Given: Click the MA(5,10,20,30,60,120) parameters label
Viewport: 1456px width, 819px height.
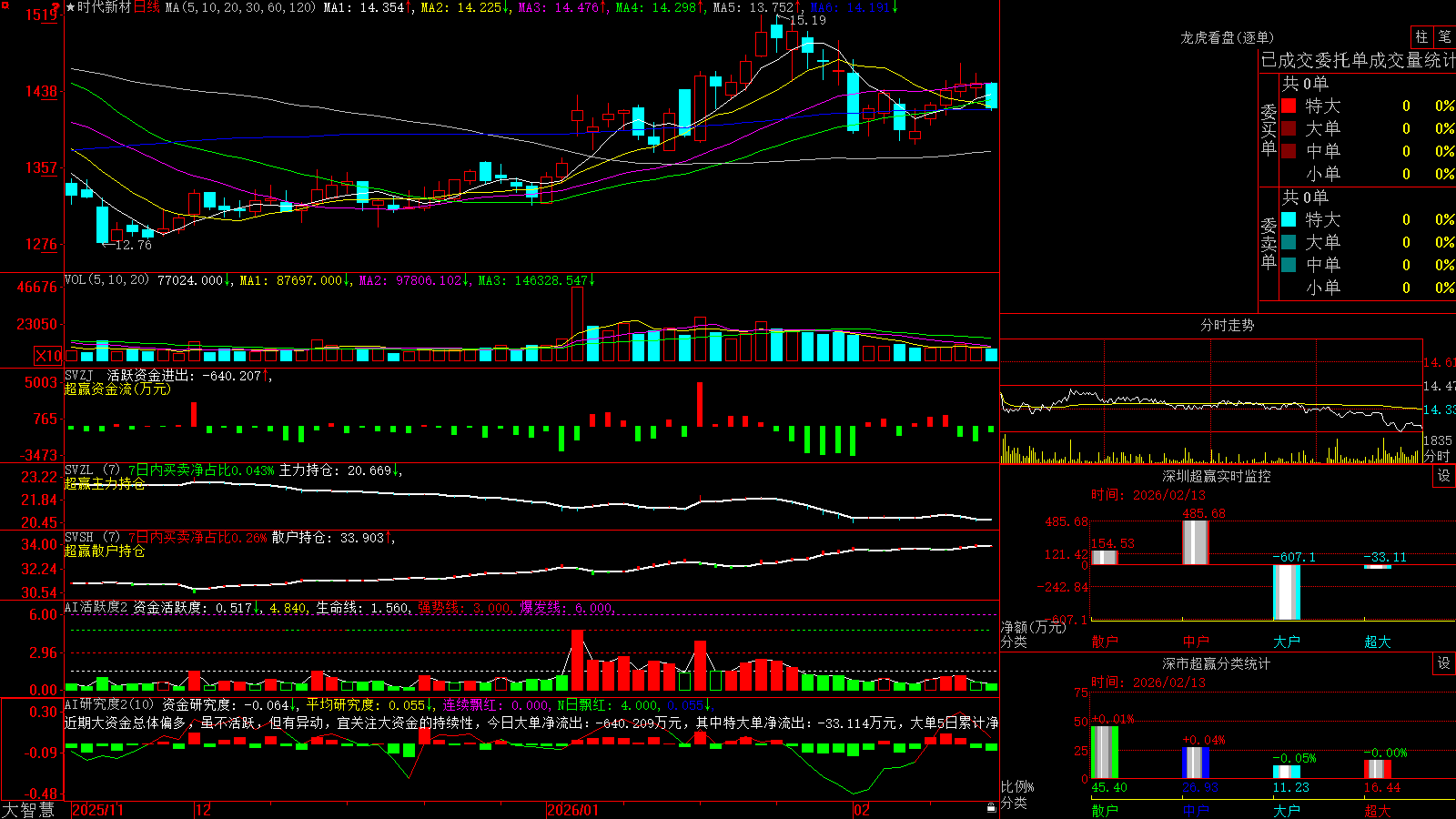Looking at the screenshot, I should click(x=240, y=7).
